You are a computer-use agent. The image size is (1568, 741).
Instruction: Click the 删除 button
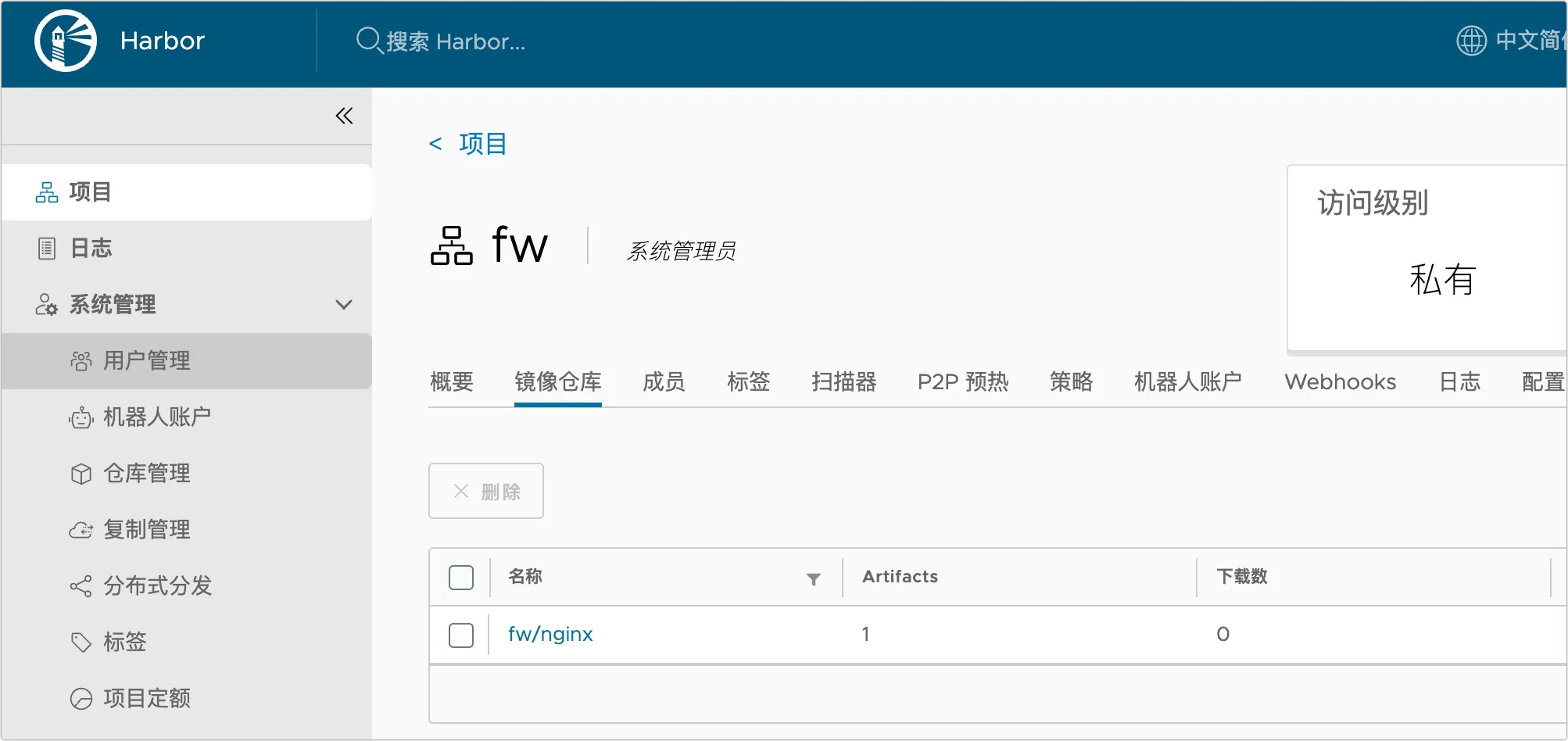486,491
